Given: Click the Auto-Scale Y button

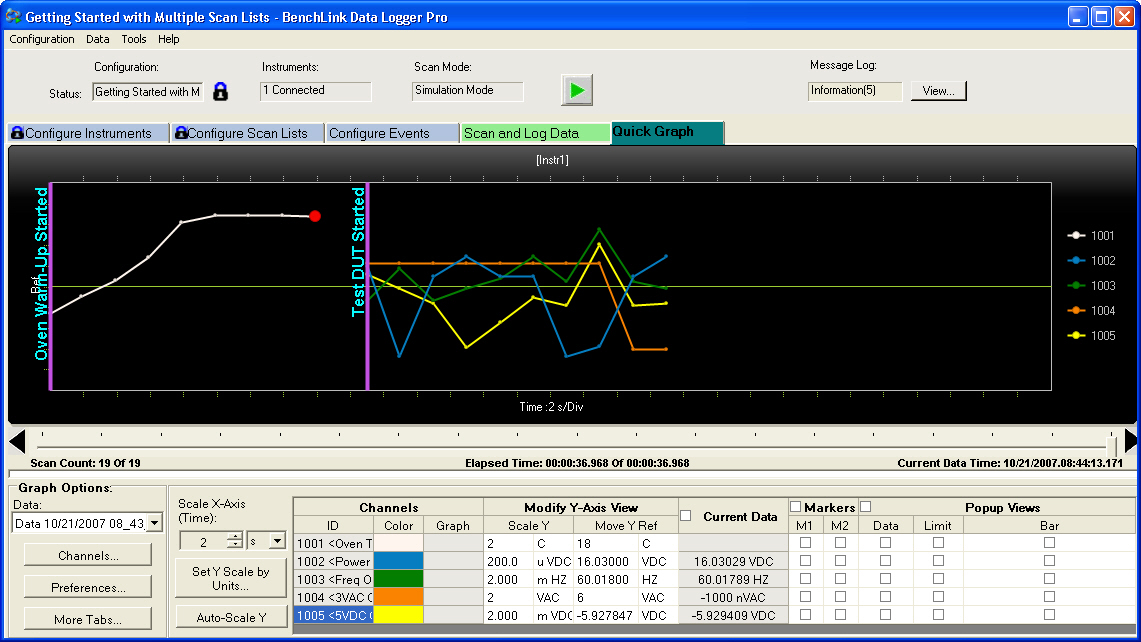Looking at the screenshot, I should tap(230, 617).
